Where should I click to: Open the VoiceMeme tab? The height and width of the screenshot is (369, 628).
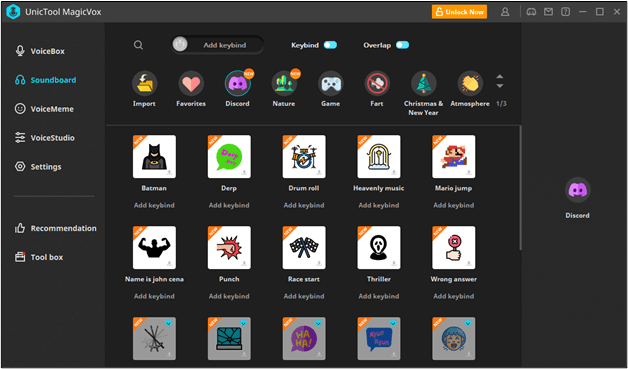(x=44, y=109)
